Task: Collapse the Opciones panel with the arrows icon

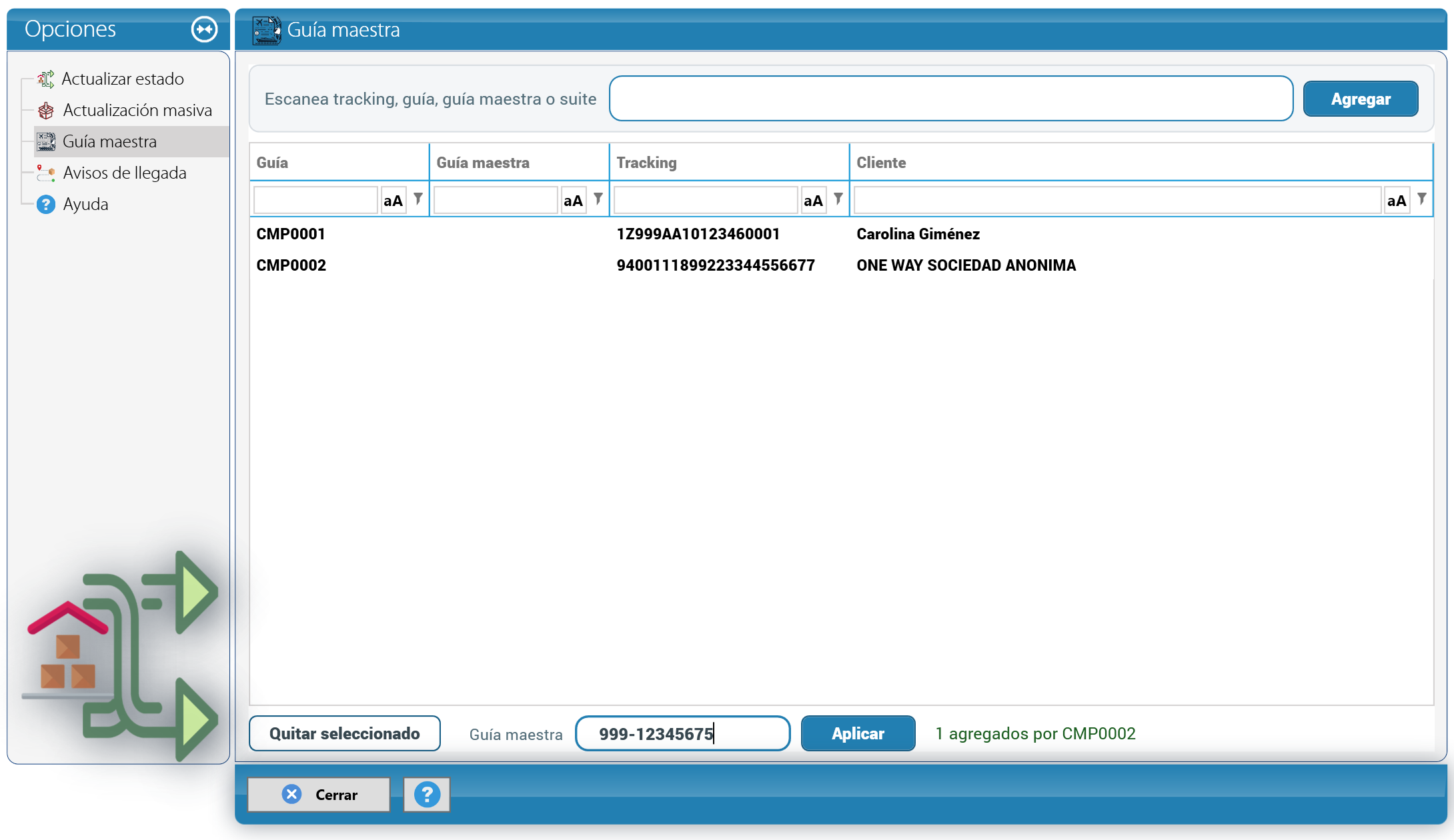Action: click(204, 29)
